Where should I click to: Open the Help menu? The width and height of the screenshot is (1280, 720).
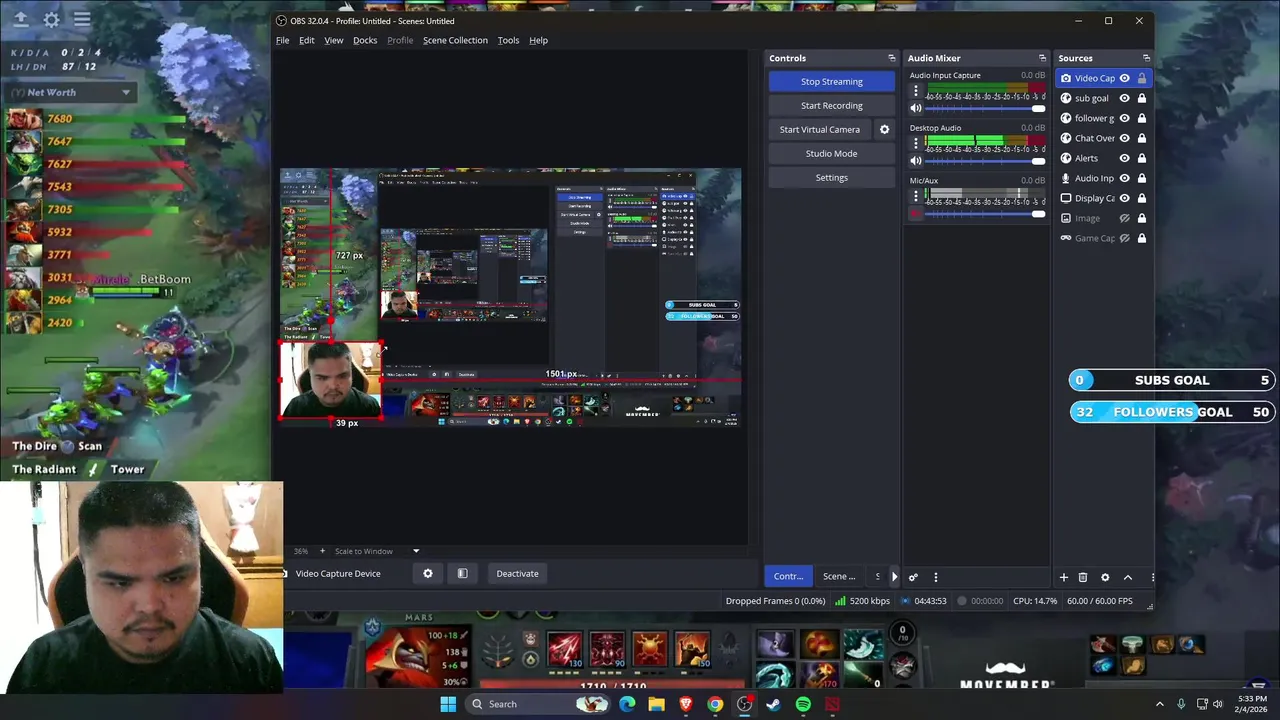(x=538, y=40)
